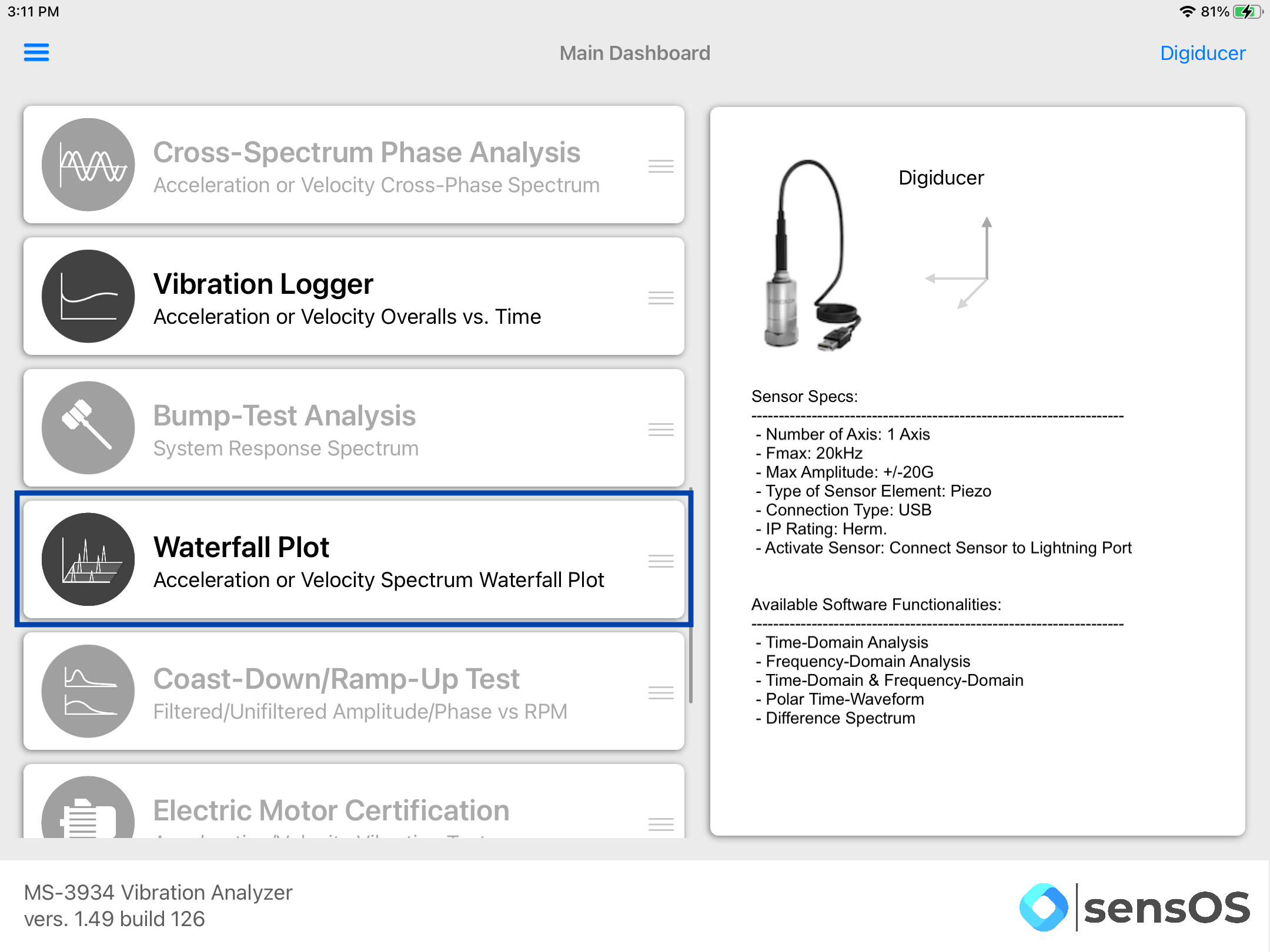Click 'Filtered/Unifiltered Amplitude/Phase vs RPM' subtitle
This screenshot has width=1270, height=952.
click(360, 712)
